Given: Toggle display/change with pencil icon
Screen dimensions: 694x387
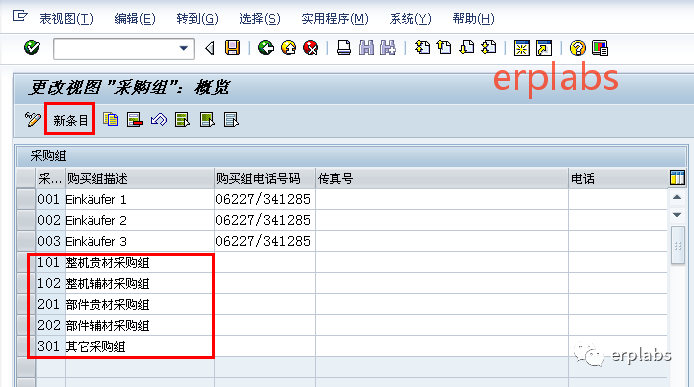Looking at the screenshot, I should coord(32,120).
